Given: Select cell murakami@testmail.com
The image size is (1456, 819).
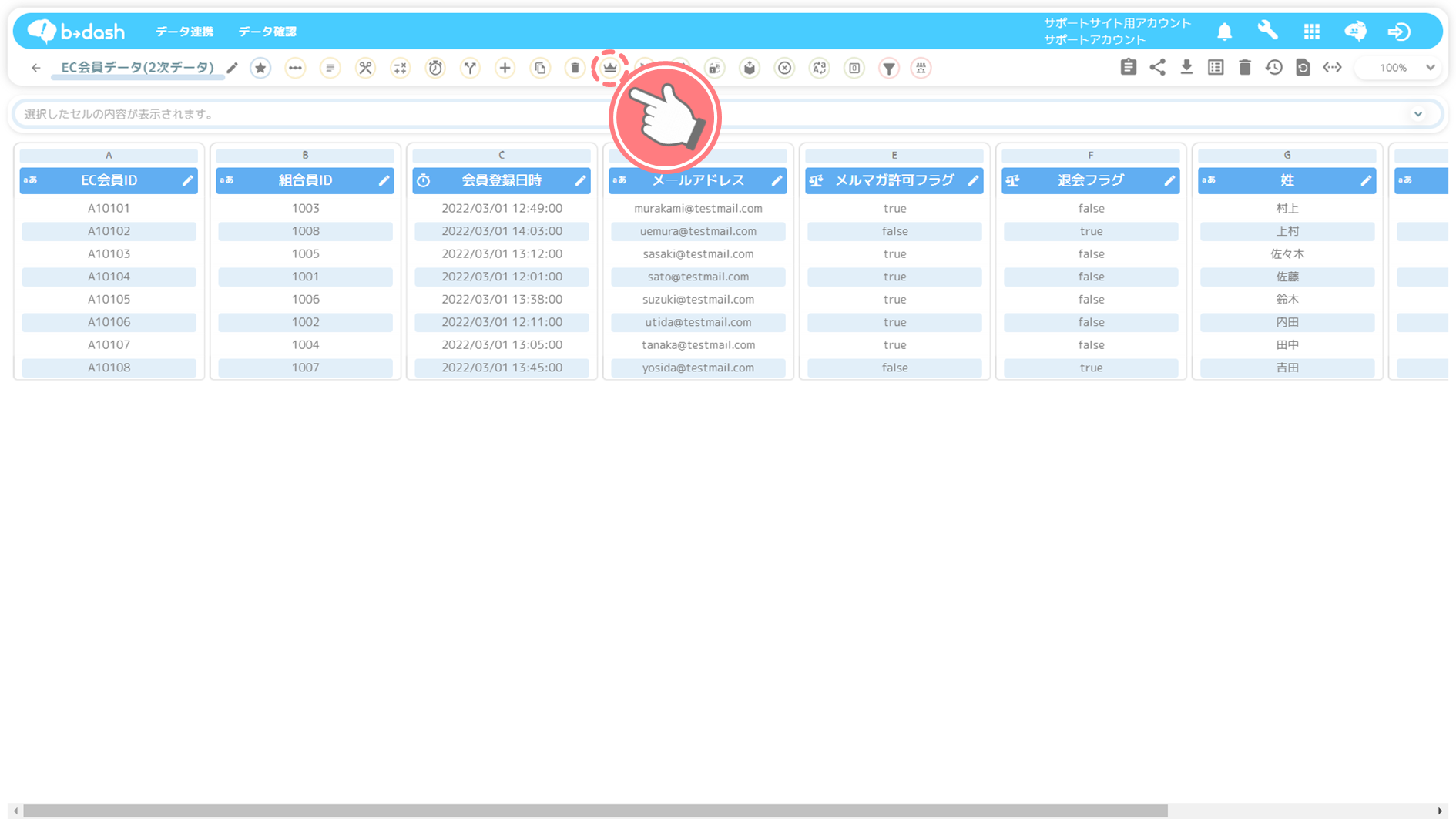Looking at the screenshot, I should (698, 208).
